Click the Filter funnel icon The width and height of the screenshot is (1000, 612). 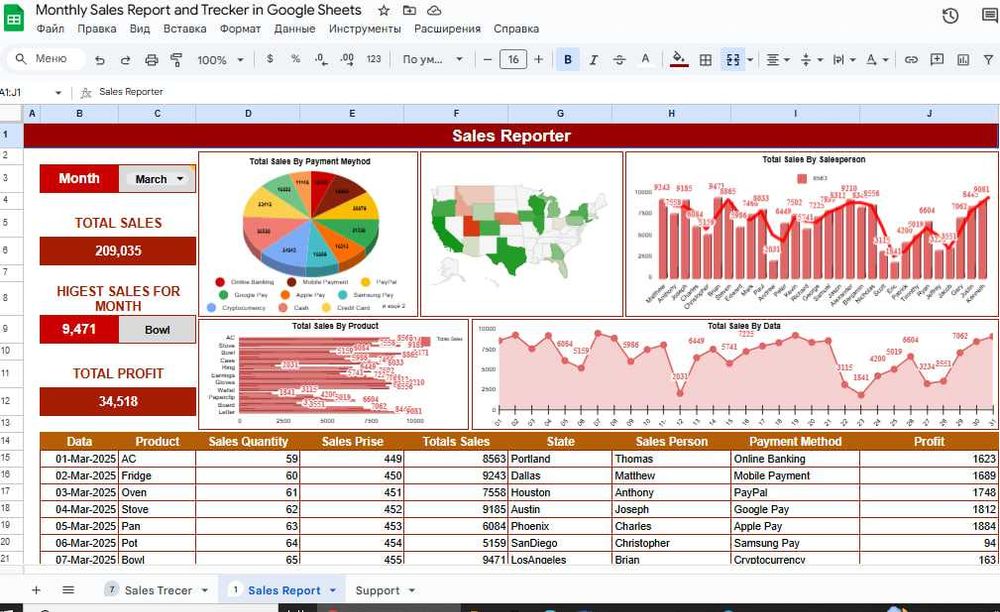(989, 59)
